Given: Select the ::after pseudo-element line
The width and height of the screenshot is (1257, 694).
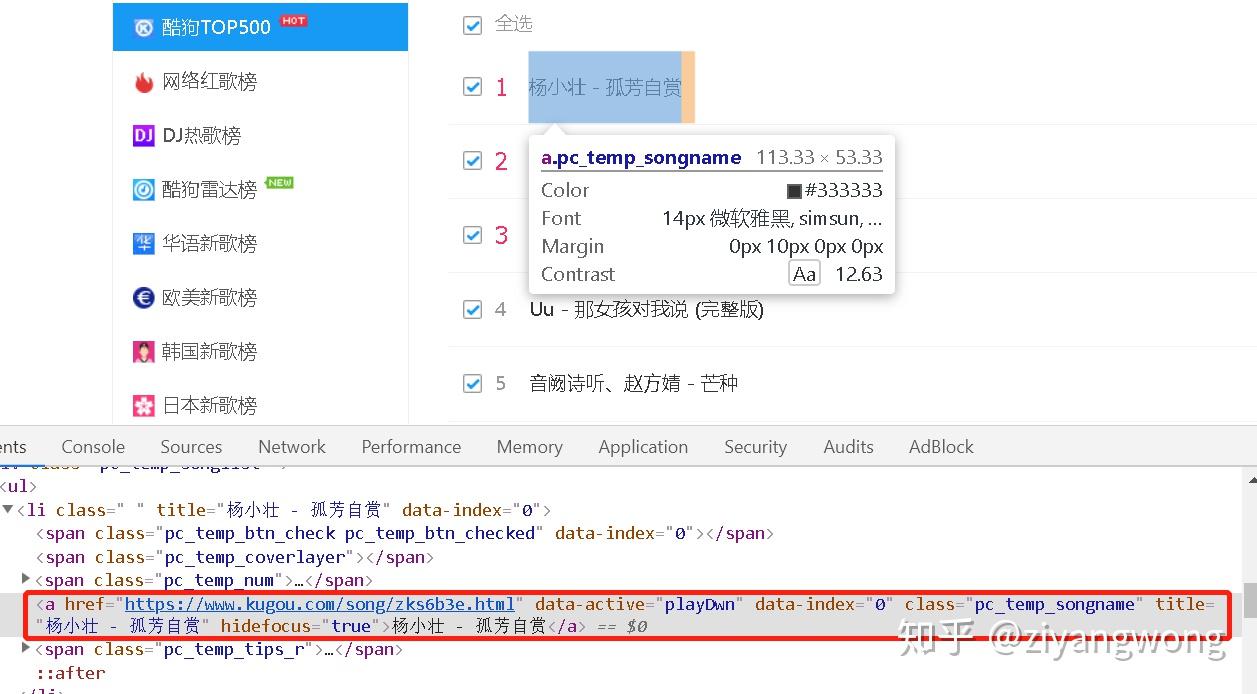Looking at the screenshot, I should [x=71, y=673].
